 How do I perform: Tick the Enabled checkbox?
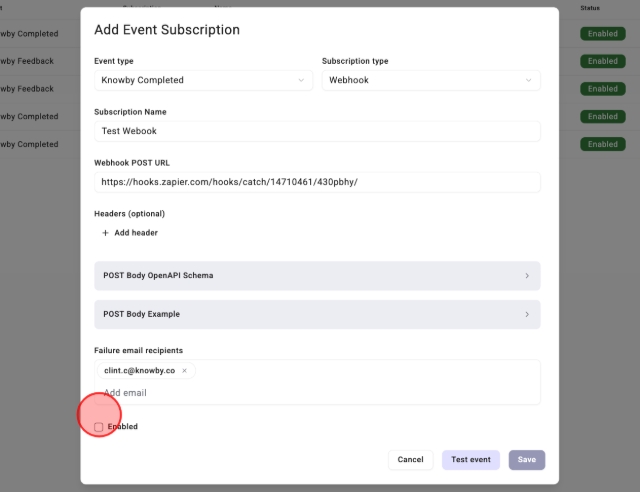[x=98, y=427]
